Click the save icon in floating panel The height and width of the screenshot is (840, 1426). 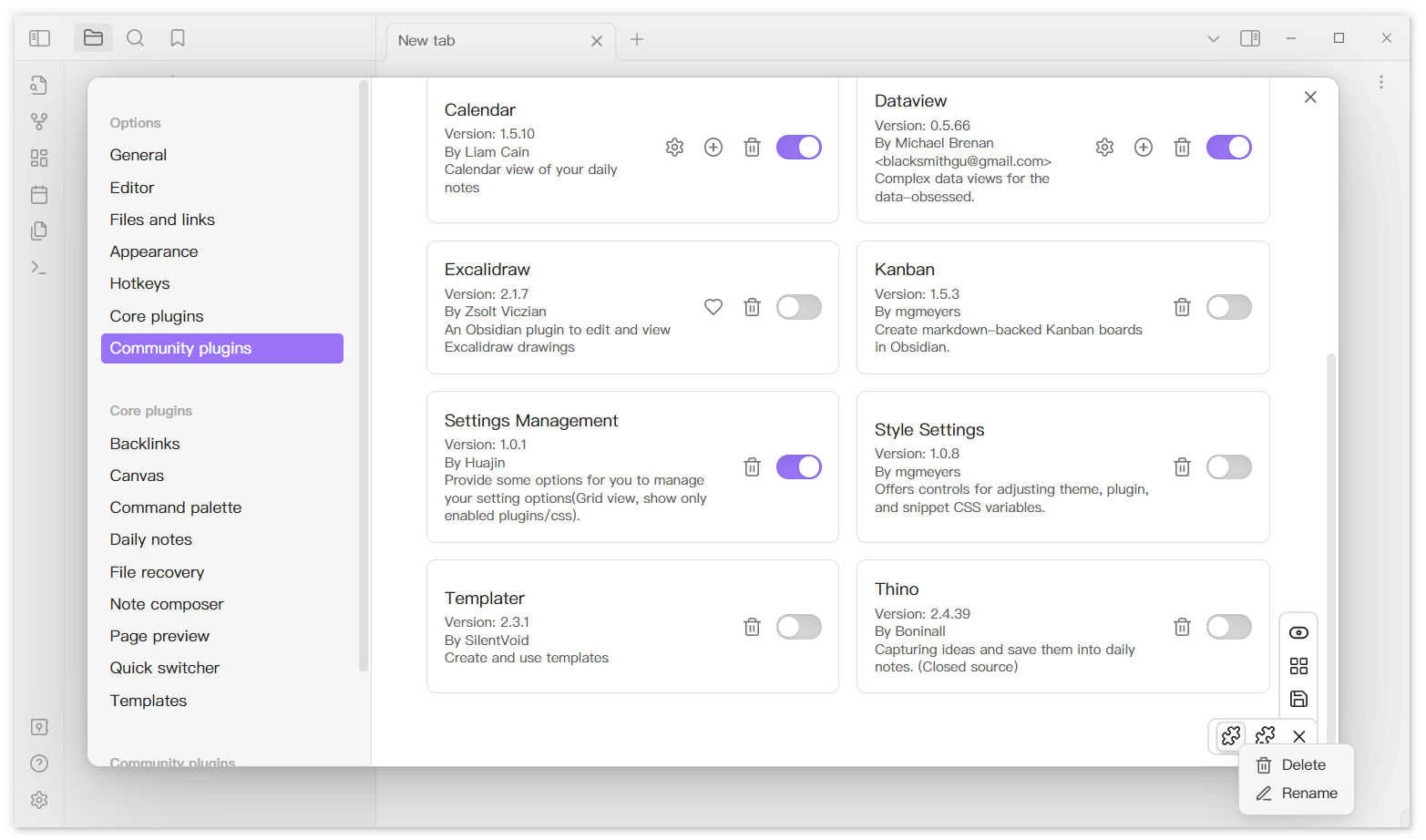(x=1299, y=699)
